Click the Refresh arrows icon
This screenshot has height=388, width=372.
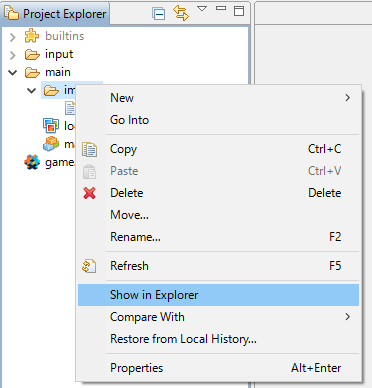coord(89,266)
